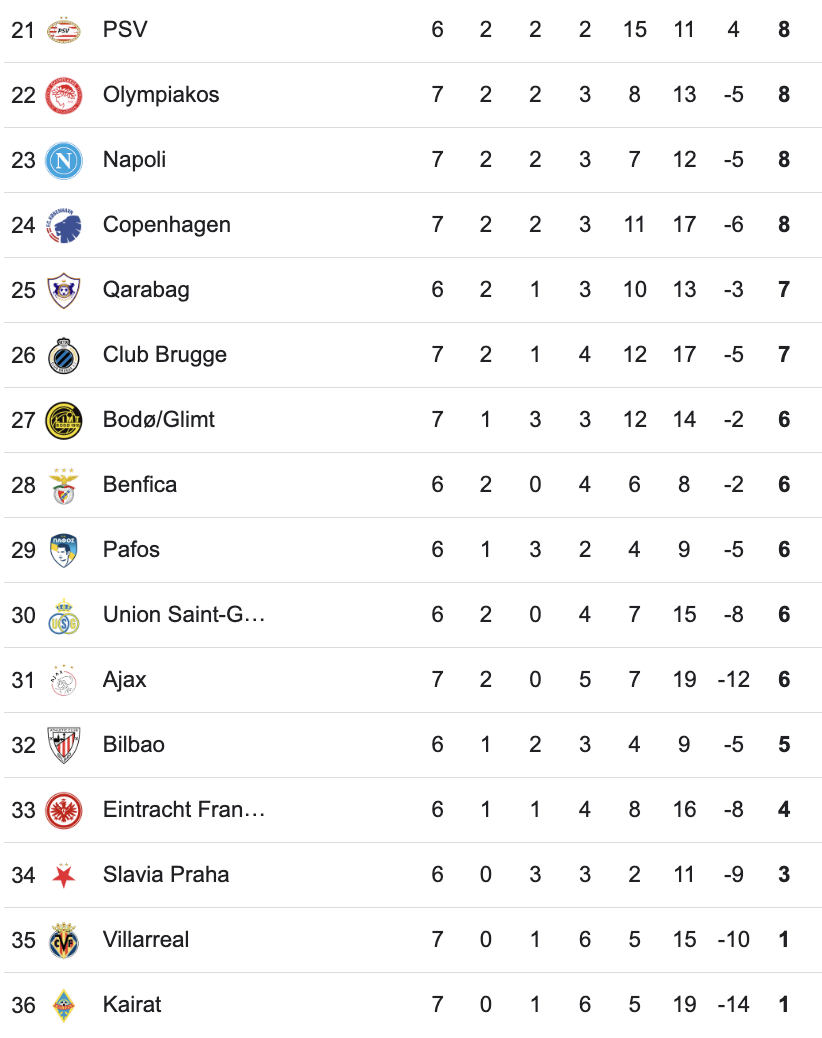Viewport: 822px width, 1038px height.
Task: Click the PSV club crest icon
Action: [64, 30]
